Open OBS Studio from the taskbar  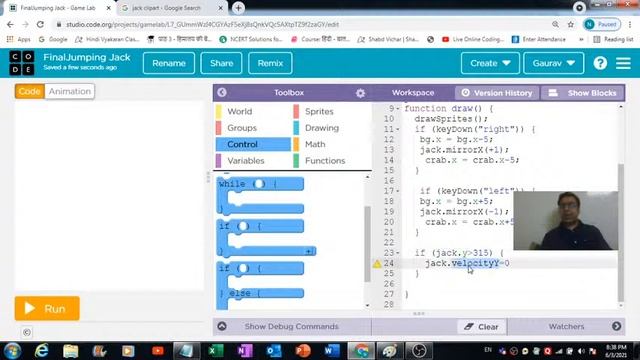pyautogui.click(x=419, y=351)
